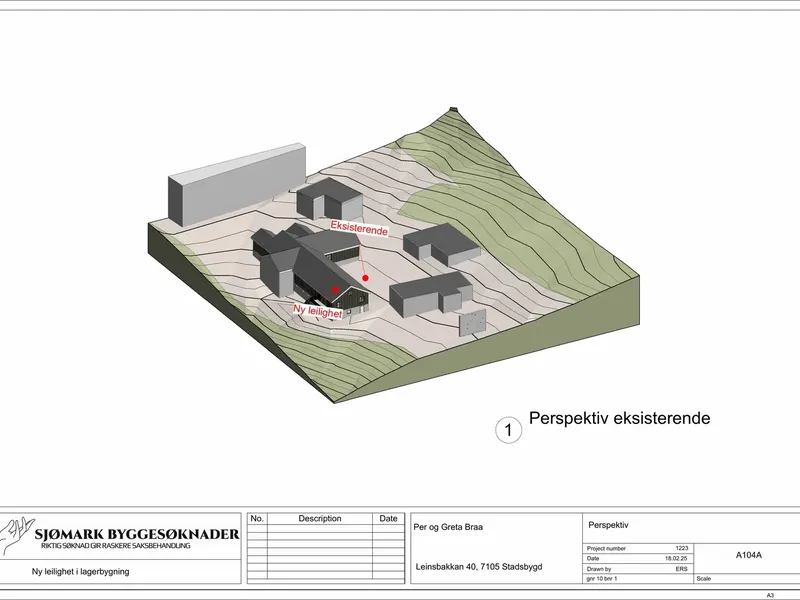
Task: Click the 'Scale' field label
Action: (x=704, y=579)
